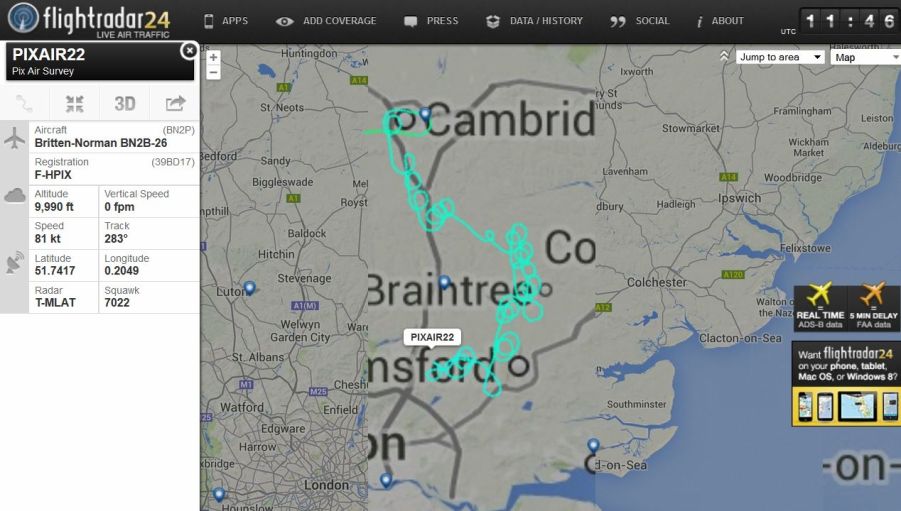Select REAL TIME ADS-B data plane
This screenshot has width=901, height=511.
click(820, 306)
